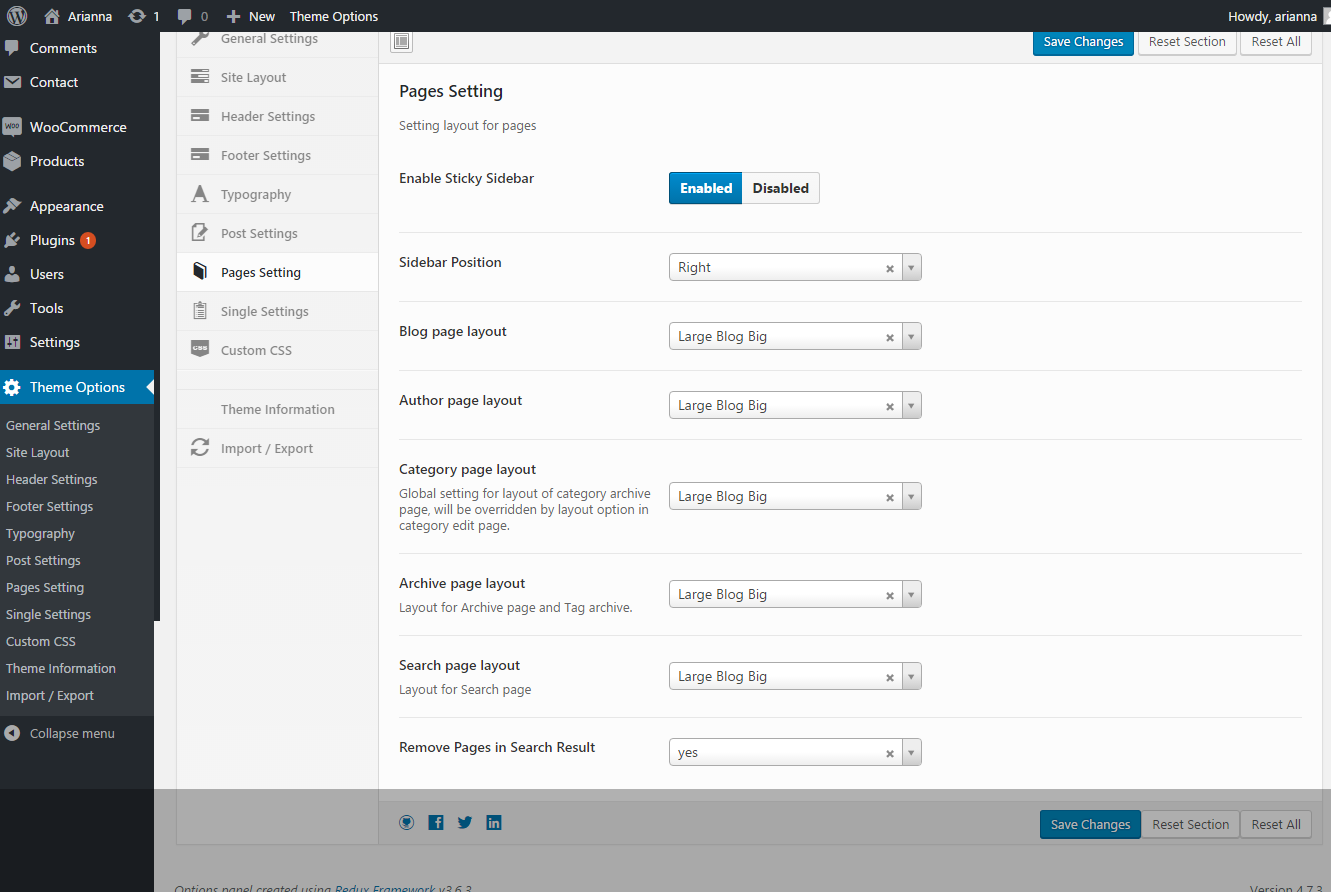Open the Facebook icon in footer
Screen dimensions: 1331x892
[436, 822]
